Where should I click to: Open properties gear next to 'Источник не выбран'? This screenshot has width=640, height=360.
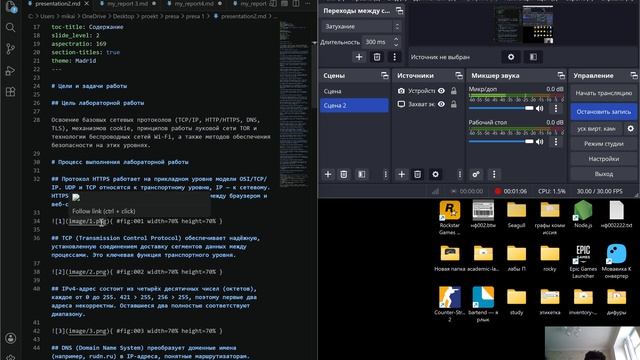coord(511,57)
